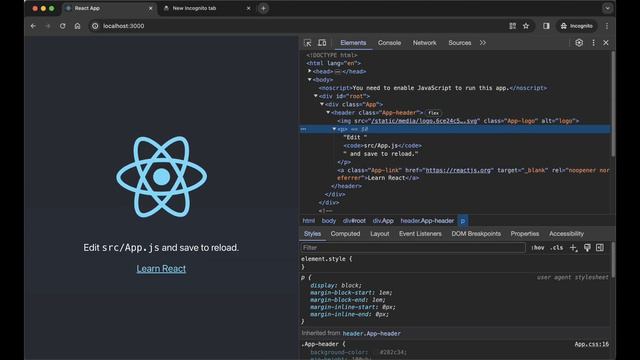Click the 'display: block;' declaration
This screenshot has width=640, height=360.
coord(336,285)
